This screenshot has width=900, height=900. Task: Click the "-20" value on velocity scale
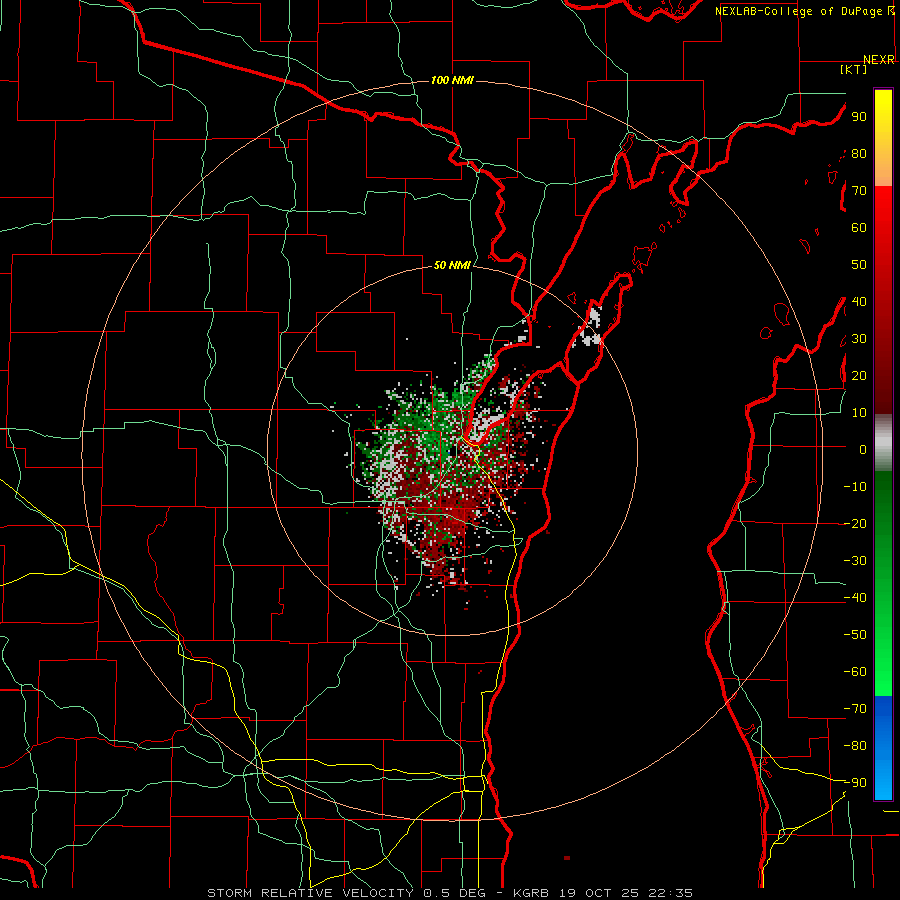pos(855,523)
